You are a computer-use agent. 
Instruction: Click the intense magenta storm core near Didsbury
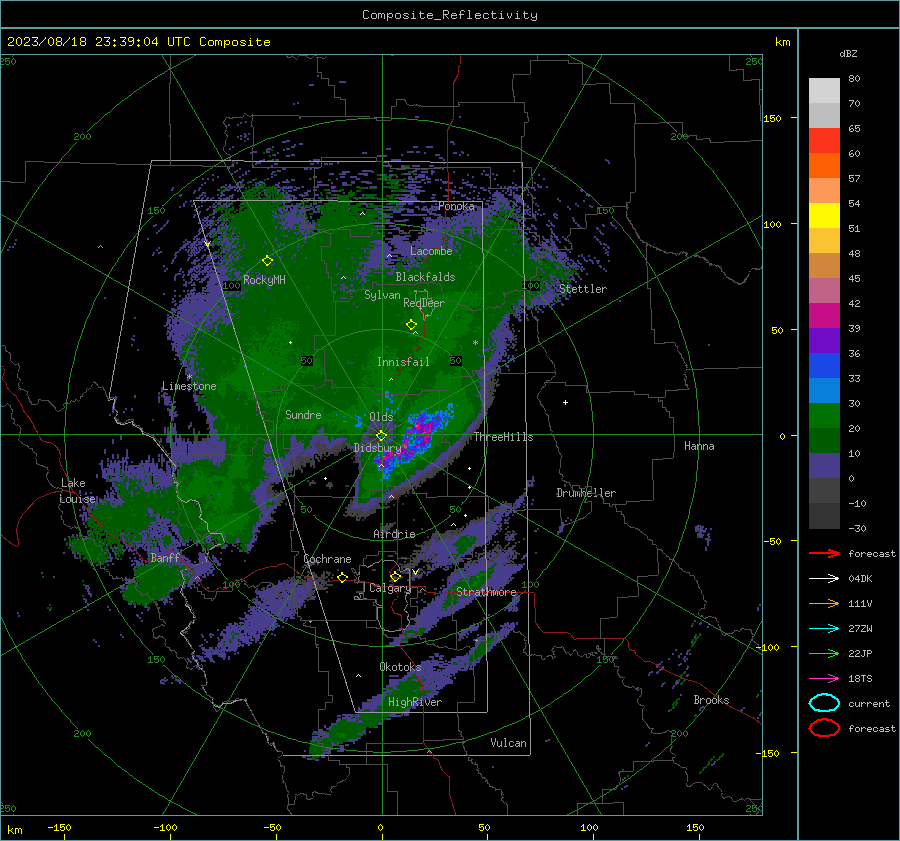point(419,435)
